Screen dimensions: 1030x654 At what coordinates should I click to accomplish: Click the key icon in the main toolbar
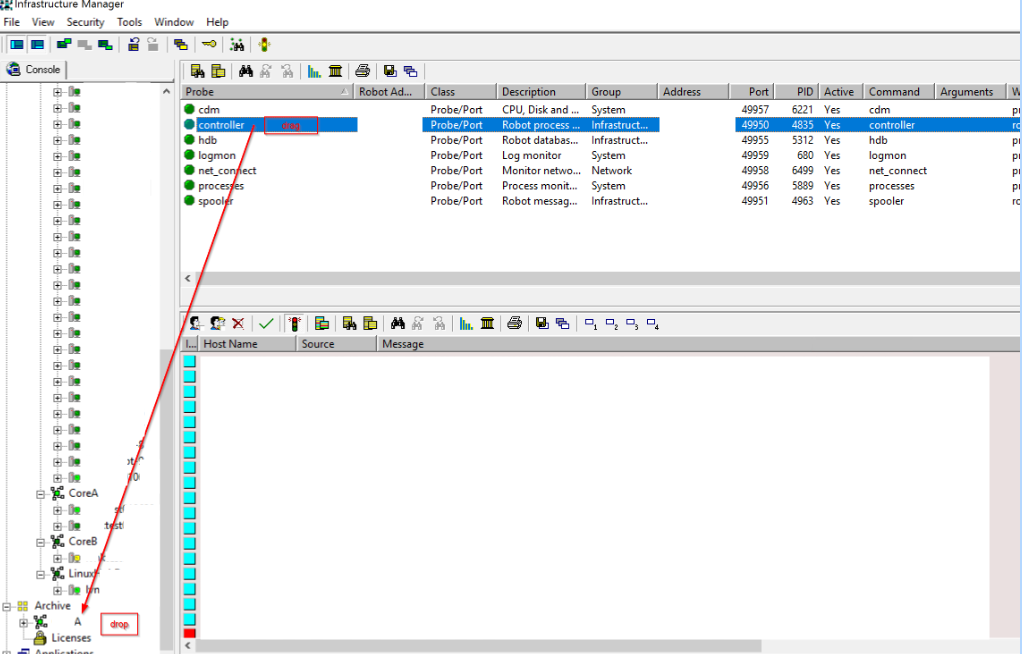pyautogui.click(x=208, y=45)
